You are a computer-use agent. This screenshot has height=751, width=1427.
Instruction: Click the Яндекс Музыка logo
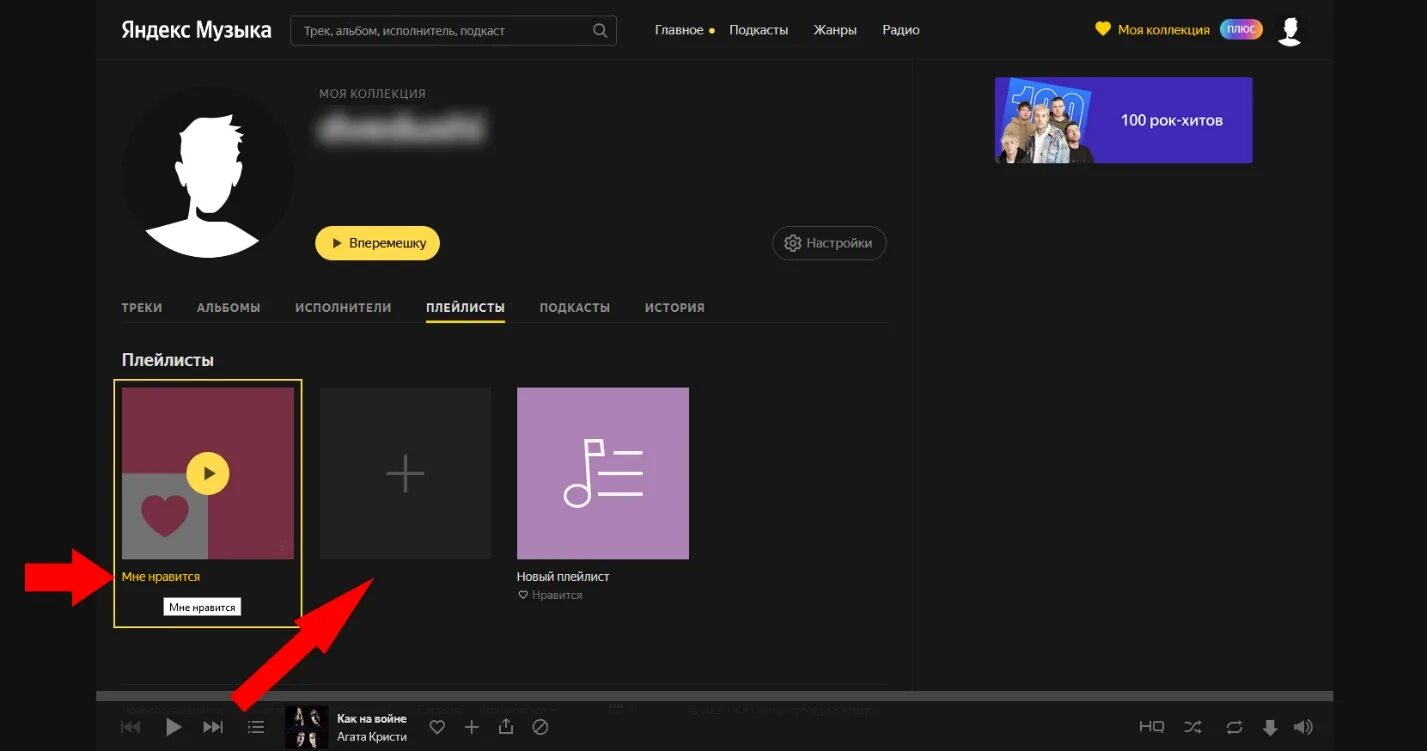pos(196,30)
